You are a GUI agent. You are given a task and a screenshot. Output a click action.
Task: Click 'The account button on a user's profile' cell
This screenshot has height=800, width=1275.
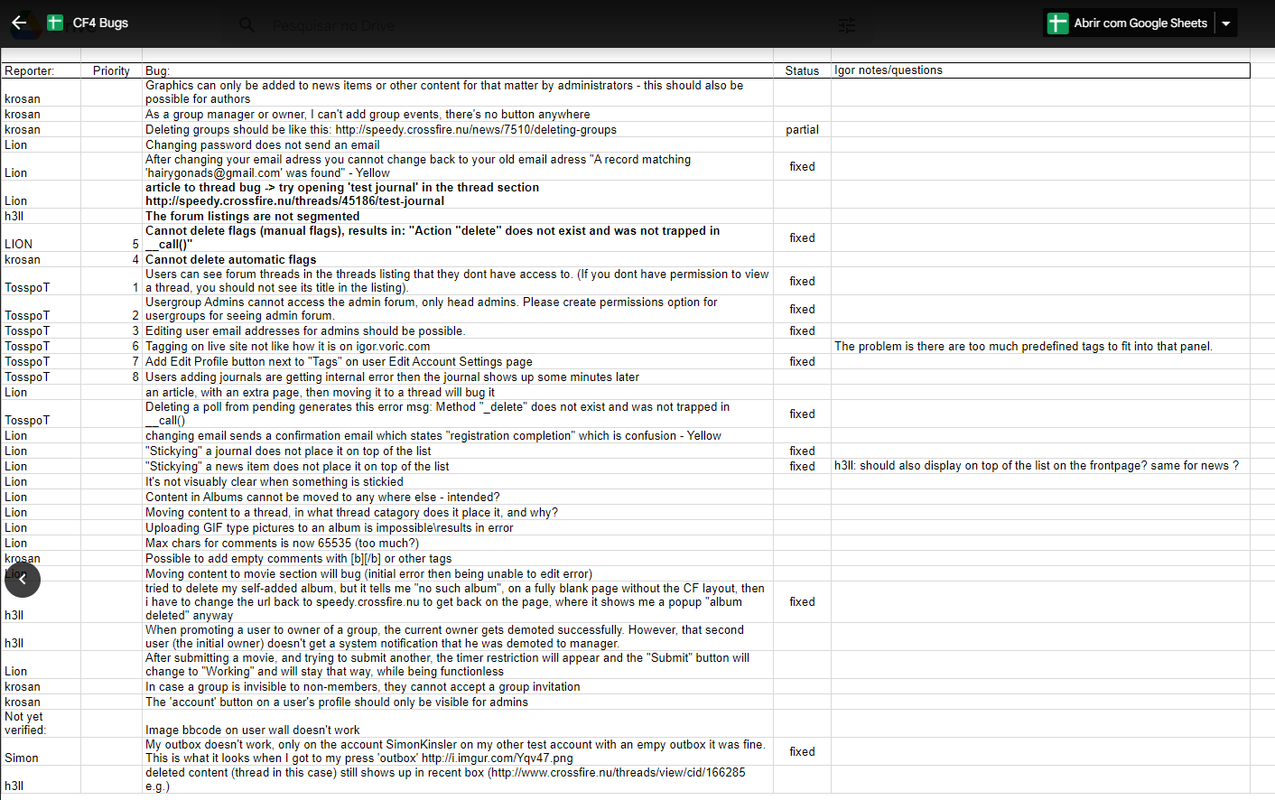pos(458,702)
